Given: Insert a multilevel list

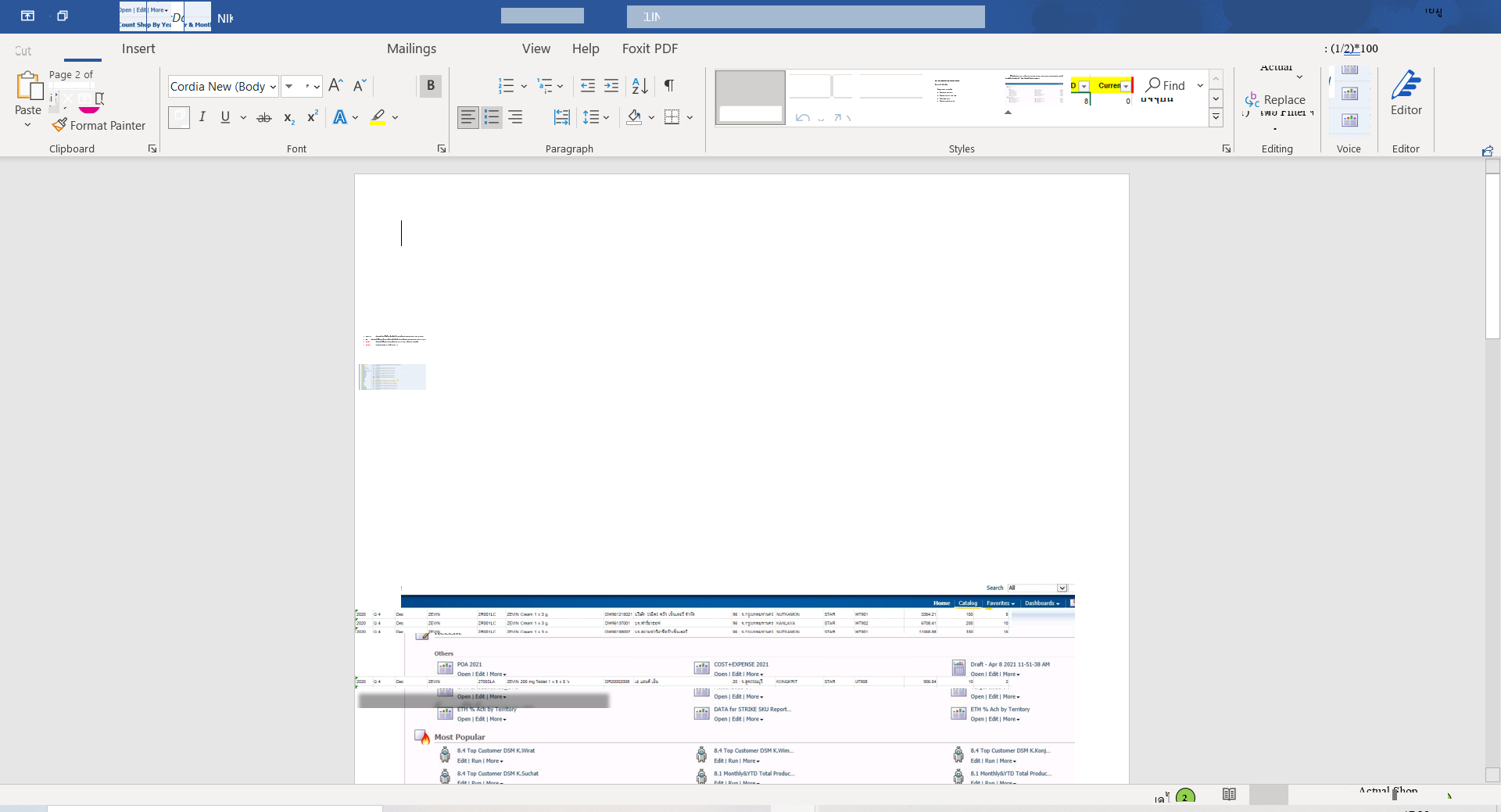Looking at the screenshot, I should 545,85.
